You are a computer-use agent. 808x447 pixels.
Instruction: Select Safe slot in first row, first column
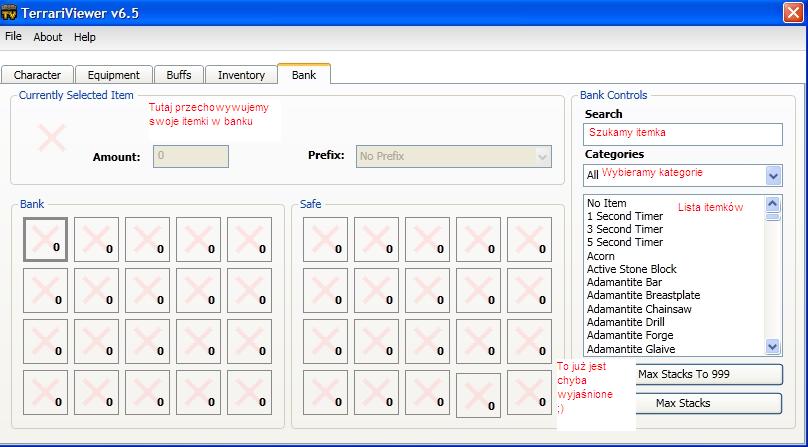(x=325, y=239)
